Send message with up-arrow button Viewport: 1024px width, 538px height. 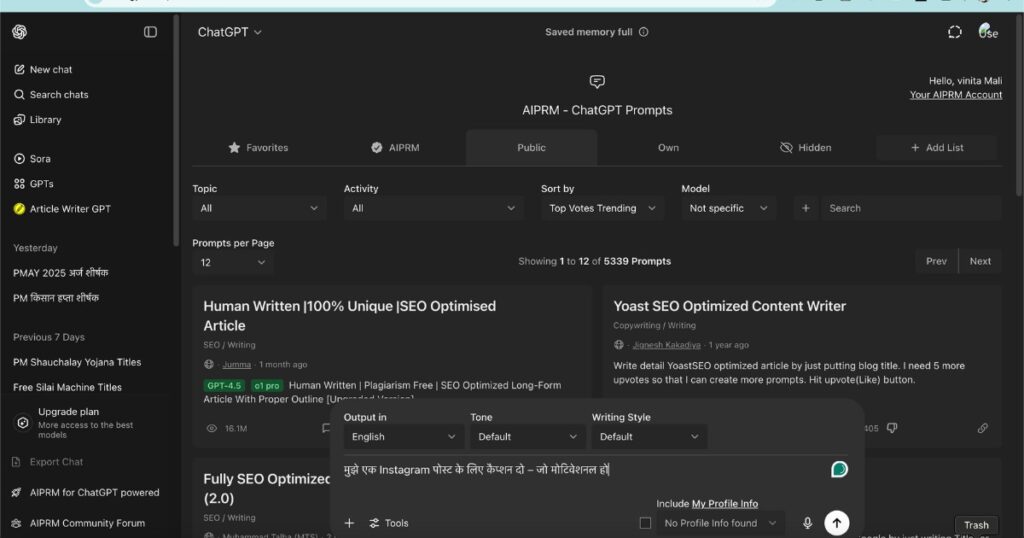[837, 523]
